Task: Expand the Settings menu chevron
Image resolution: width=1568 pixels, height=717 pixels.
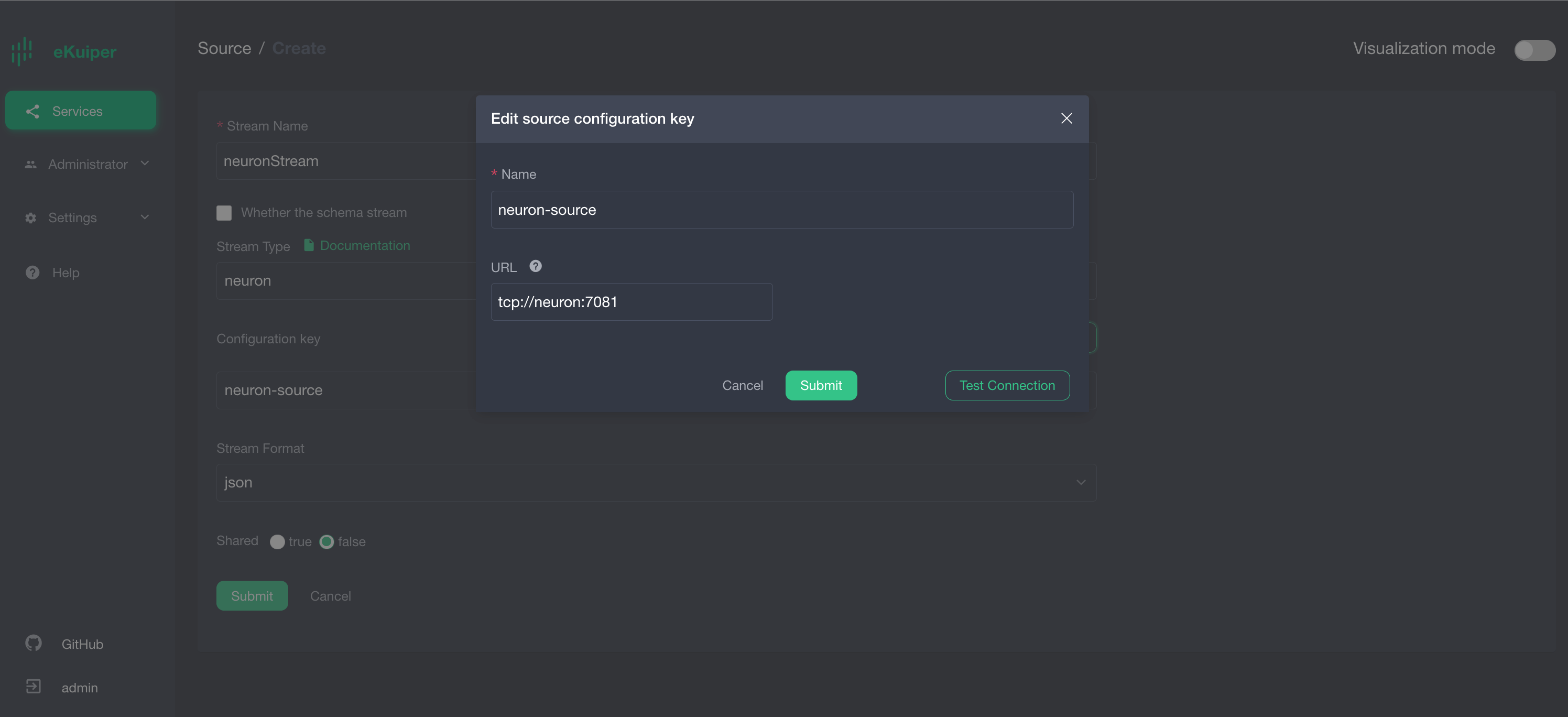Action: click(x=145, y=218)
